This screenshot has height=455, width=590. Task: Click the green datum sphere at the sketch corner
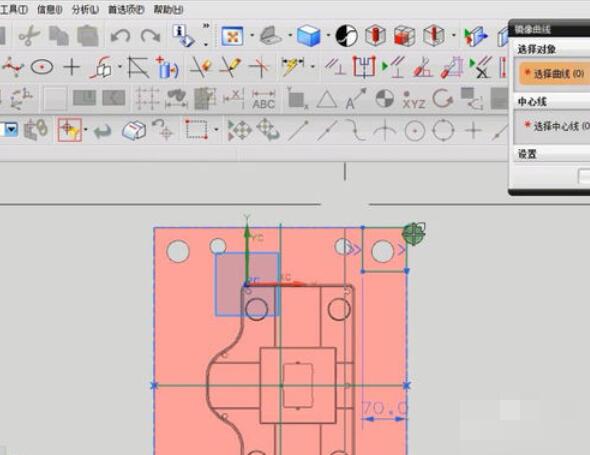coord(414,234)
